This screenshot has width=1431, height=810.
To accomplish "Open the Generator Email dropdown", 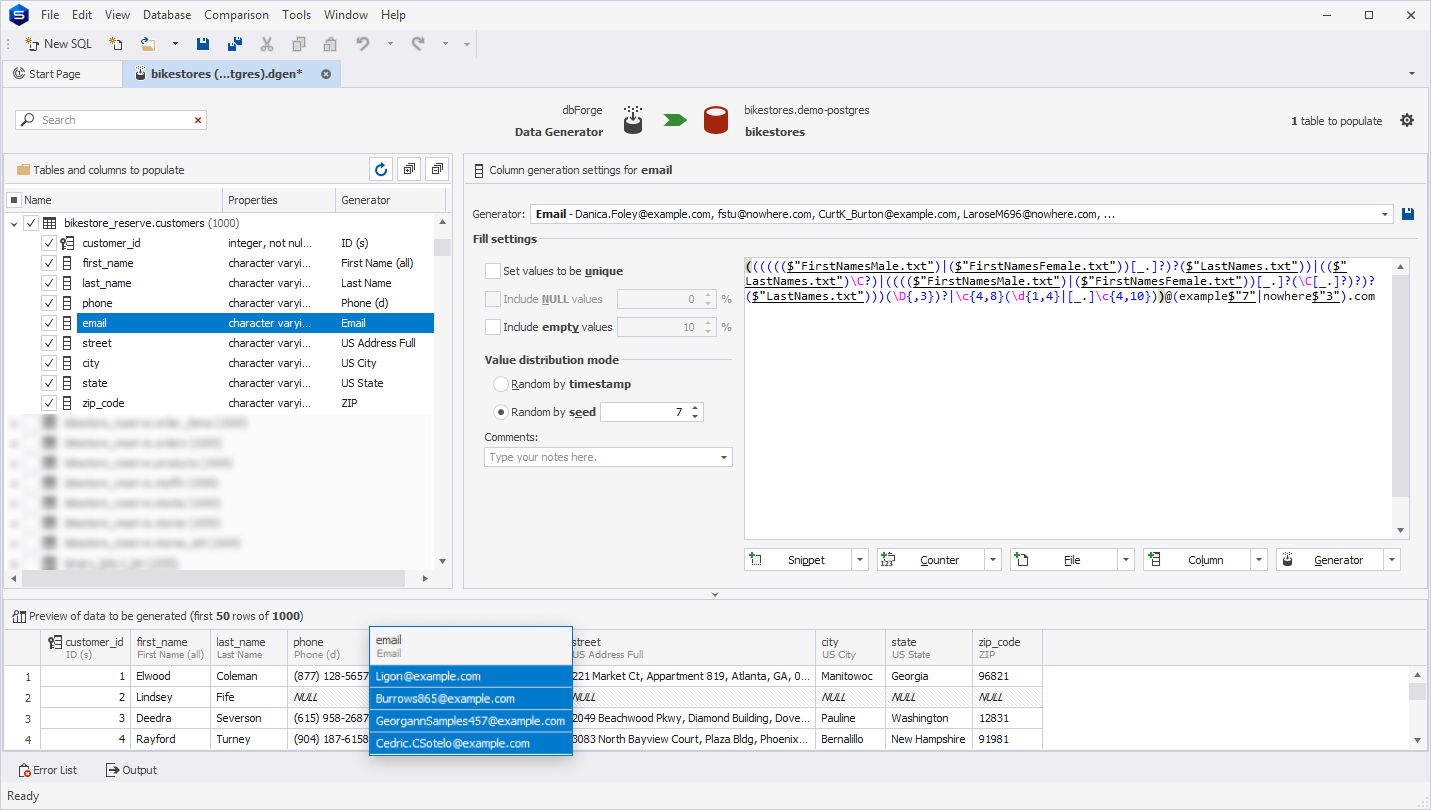I will (1385, 214).
